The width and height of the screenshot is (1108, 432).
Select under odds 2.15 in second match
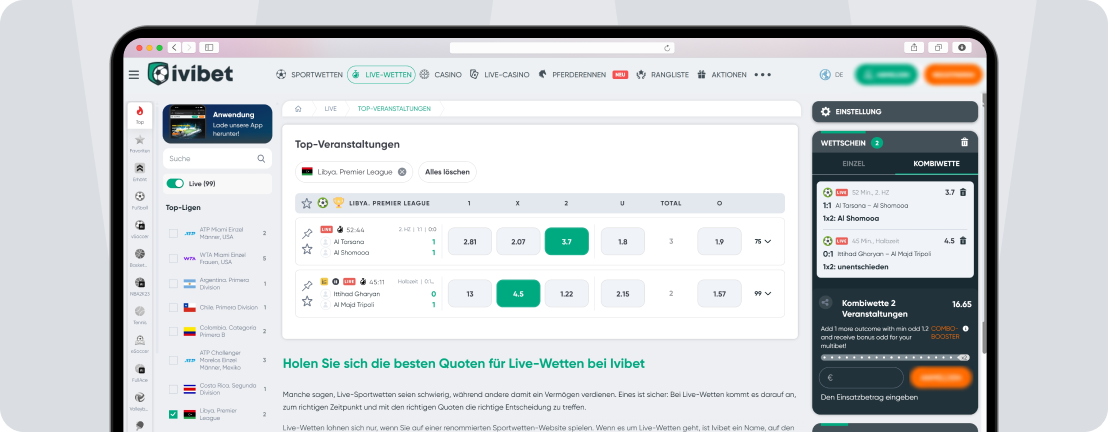[623, 293]
